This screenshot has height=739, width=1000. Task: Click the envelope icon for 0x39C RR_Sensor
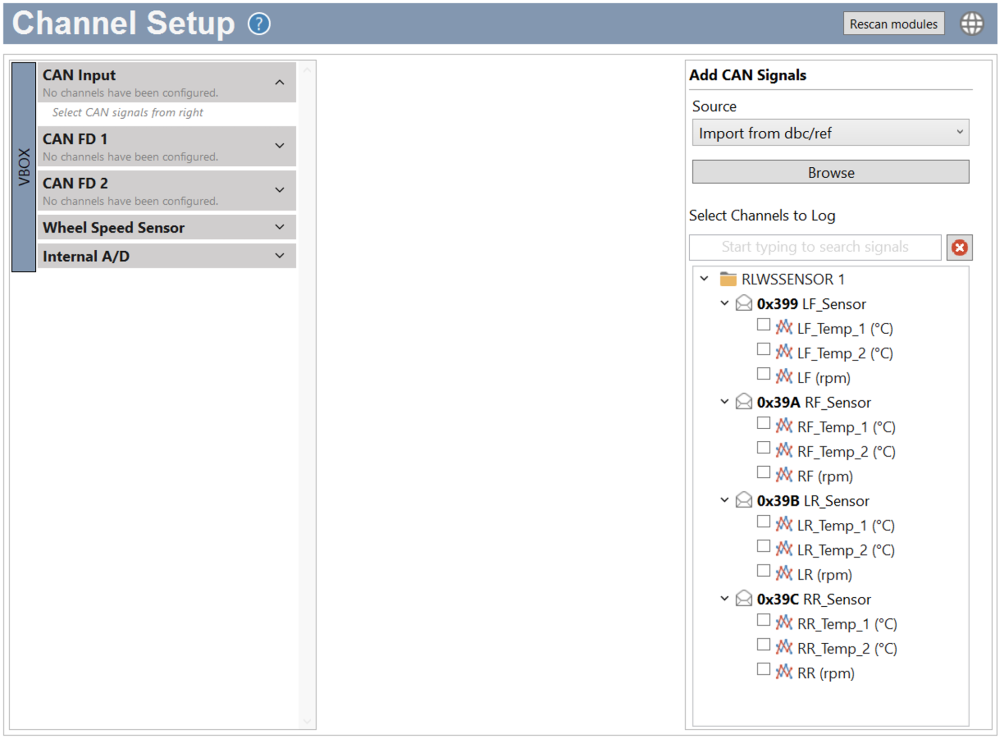click(743, 599)
